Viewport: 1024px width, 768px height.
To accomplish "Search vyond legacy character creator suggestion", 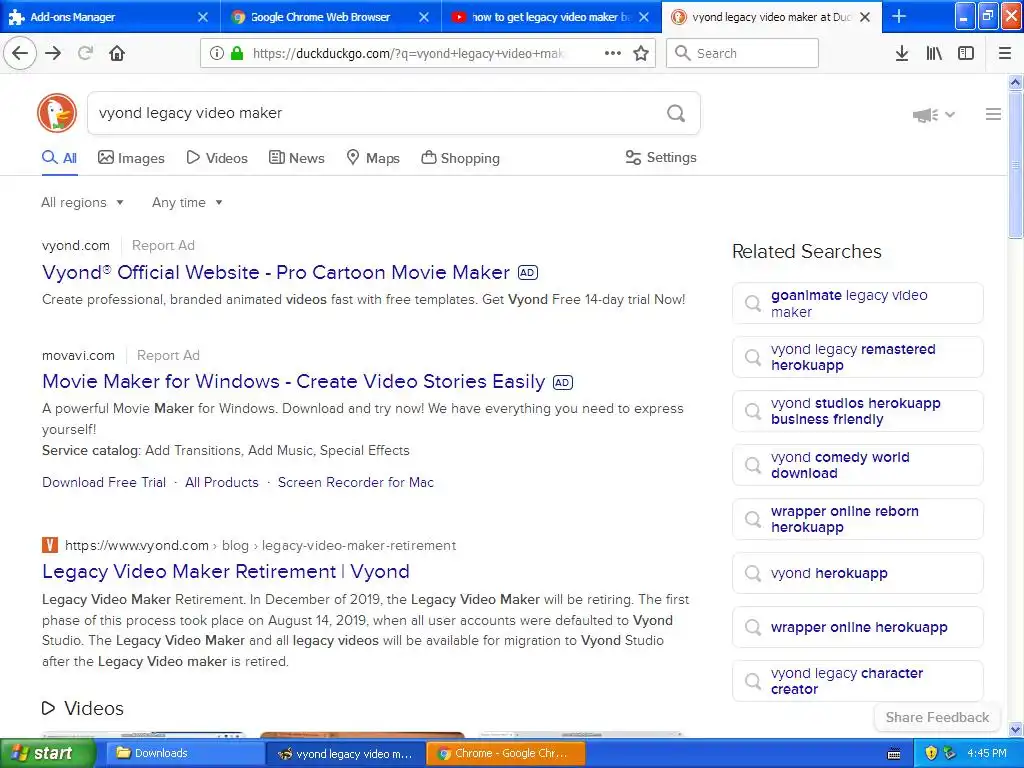I will click(857, 681).
